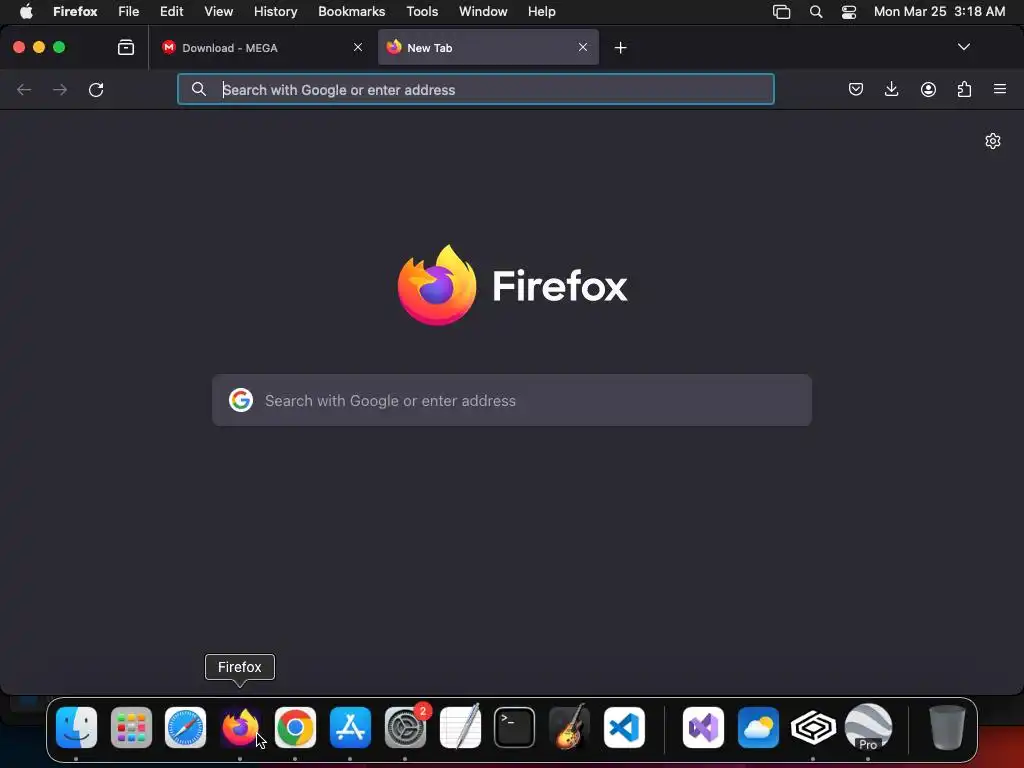This screenshot has height=768, width=1024.
Task: Open Spotlight search in menu bar
Action: coord(816,12)
